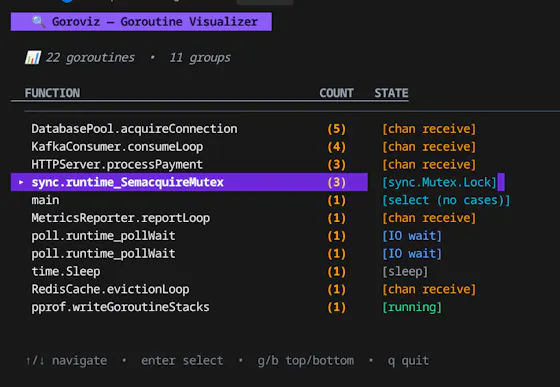The height and width of the screenshot is (387, 560).
Task: Click the [running] state label
Action: [x=412, y=307]
